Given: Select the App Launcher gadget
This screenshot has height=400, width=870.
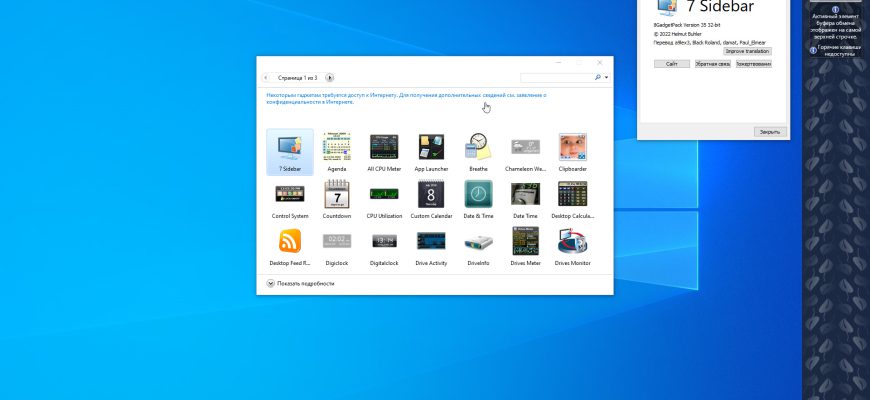Looking at the screenshot, I should [x=431, y=151].
